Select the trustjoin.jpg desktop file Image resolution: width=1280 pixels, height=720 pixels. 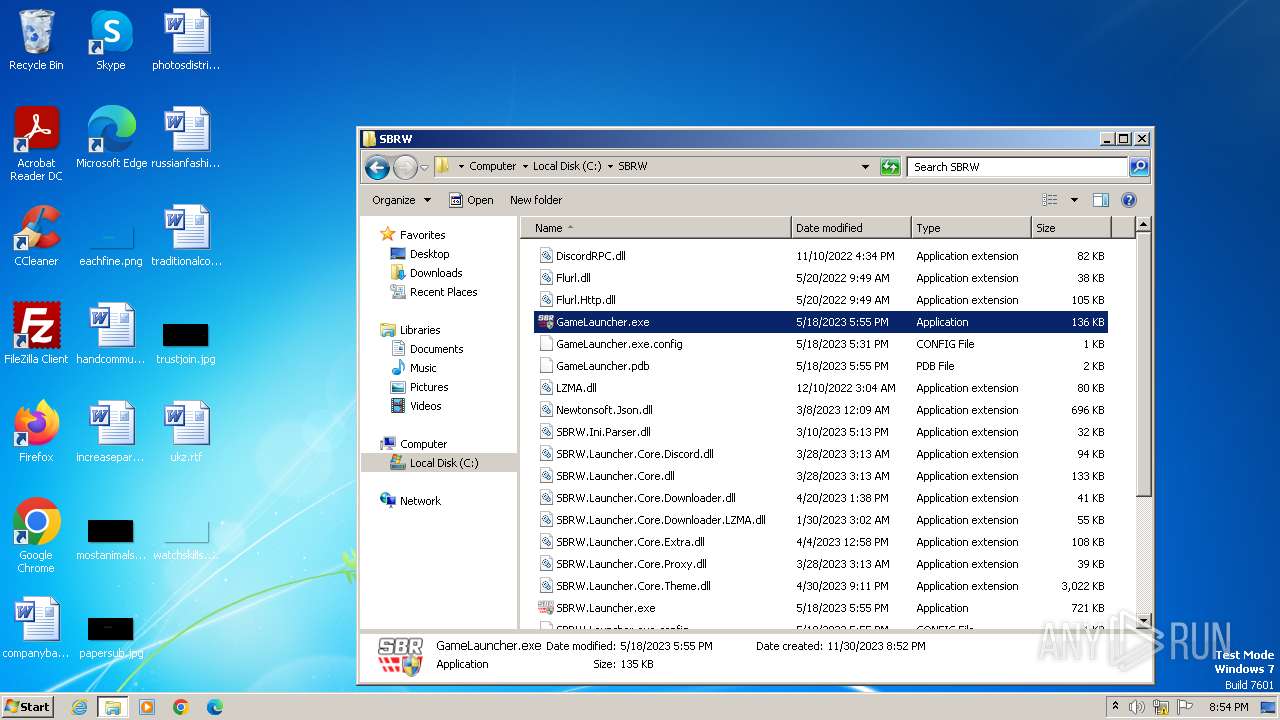[186, 343]
